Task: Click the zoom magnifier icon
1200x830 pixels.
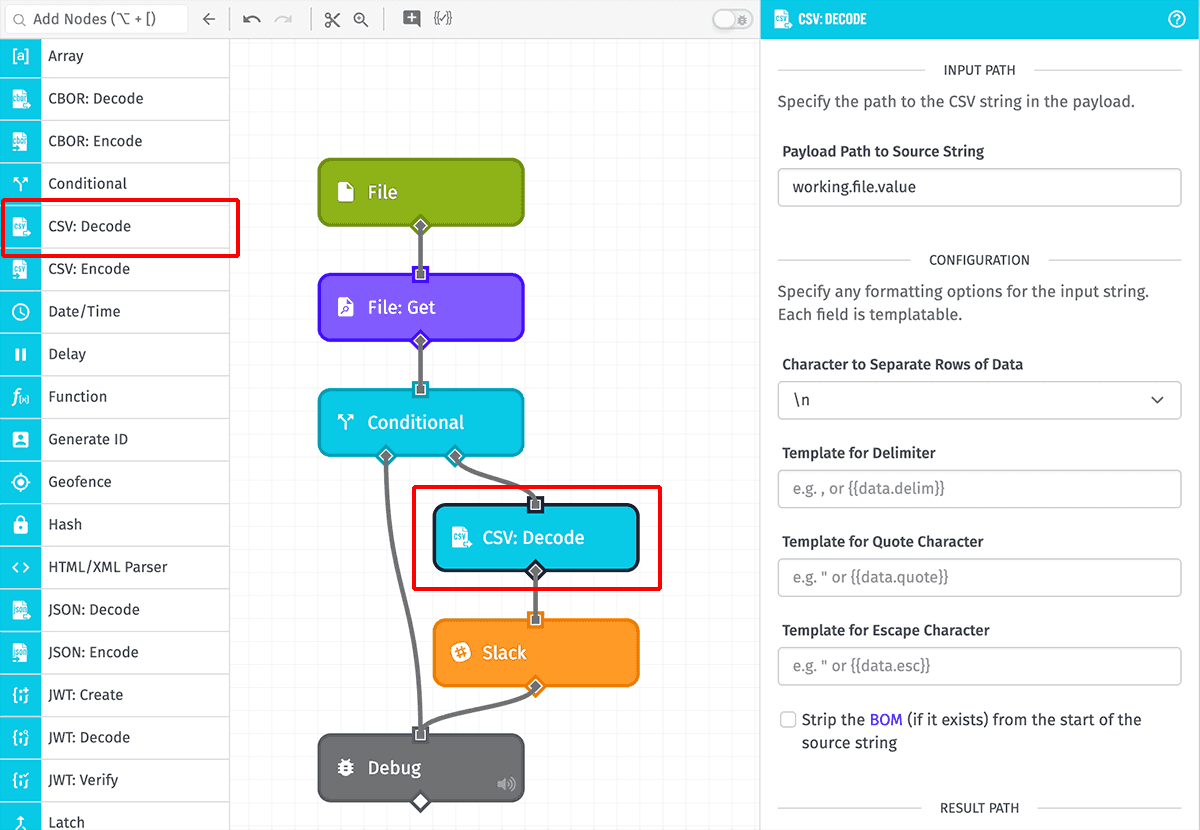Action: pos(361,19)
